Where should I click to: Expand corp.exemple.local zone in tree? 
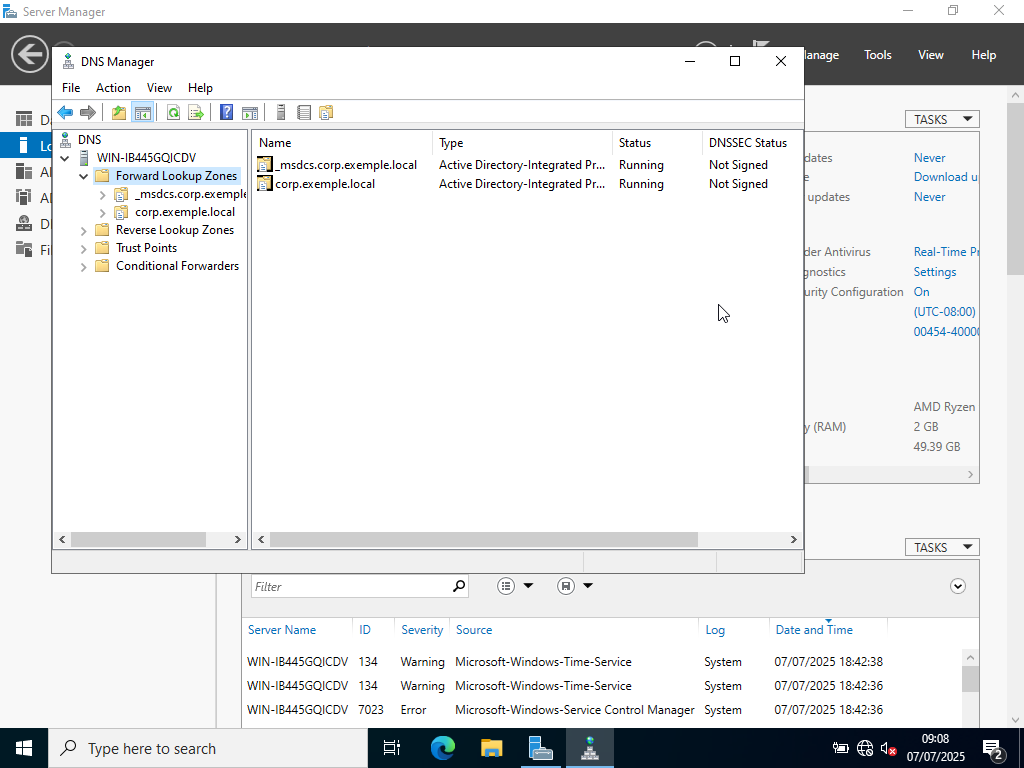103,212
